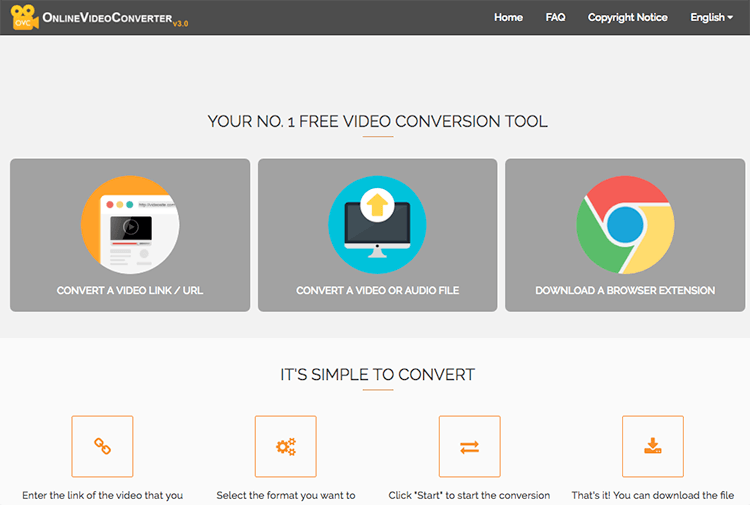
Task: Click 'Enter the link of the video' text
Action: (102, 495)
